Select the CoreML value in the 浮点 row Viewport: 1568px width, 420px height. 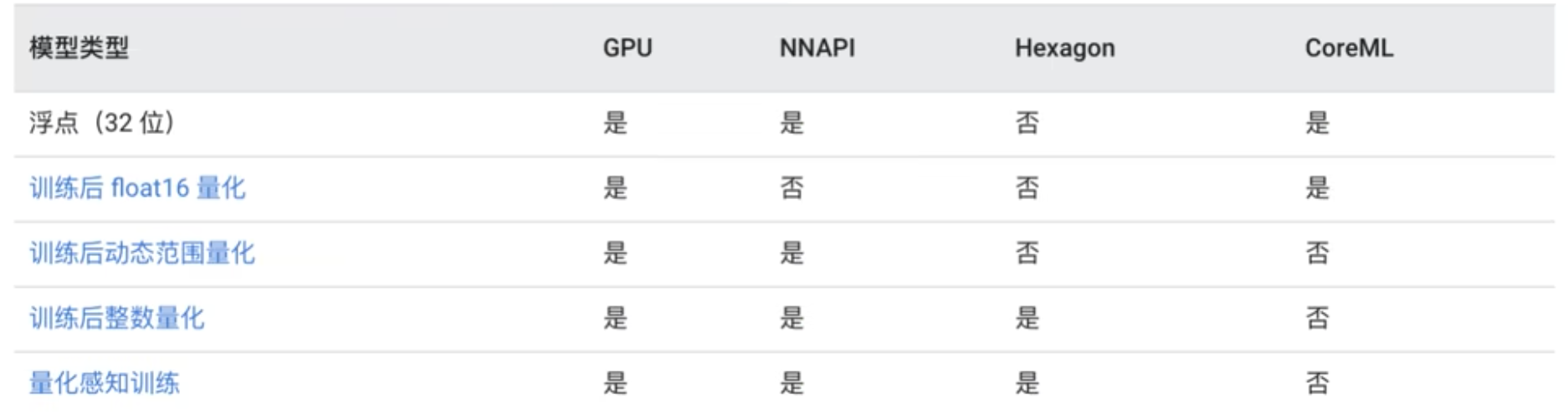(x=1317, y=123)
